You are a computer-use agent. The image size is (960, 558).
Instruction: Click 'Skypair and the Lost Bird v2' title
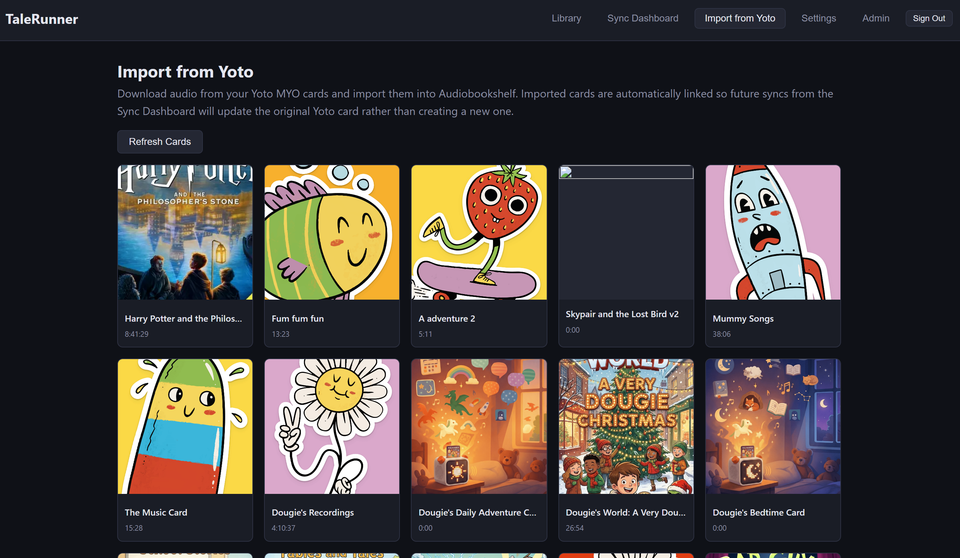point(622,314)
